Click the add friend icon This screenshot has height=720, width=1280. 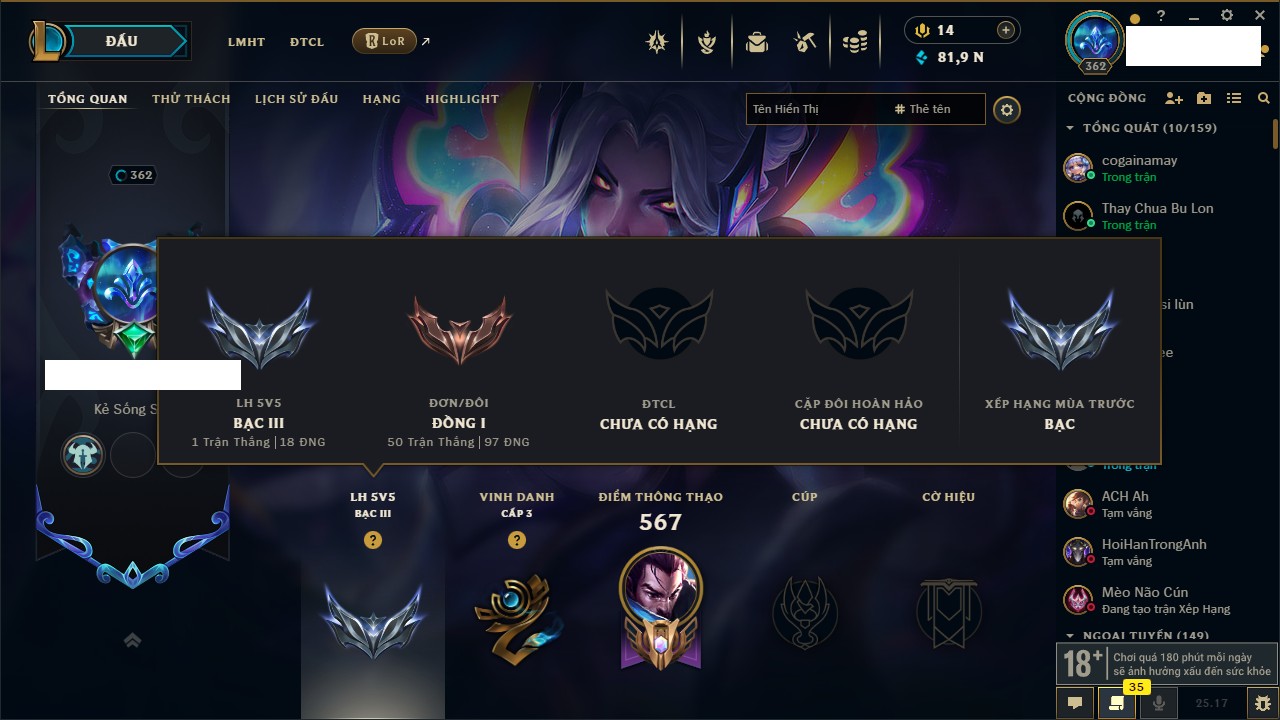pyautogui.click(x=1174, y=98)
